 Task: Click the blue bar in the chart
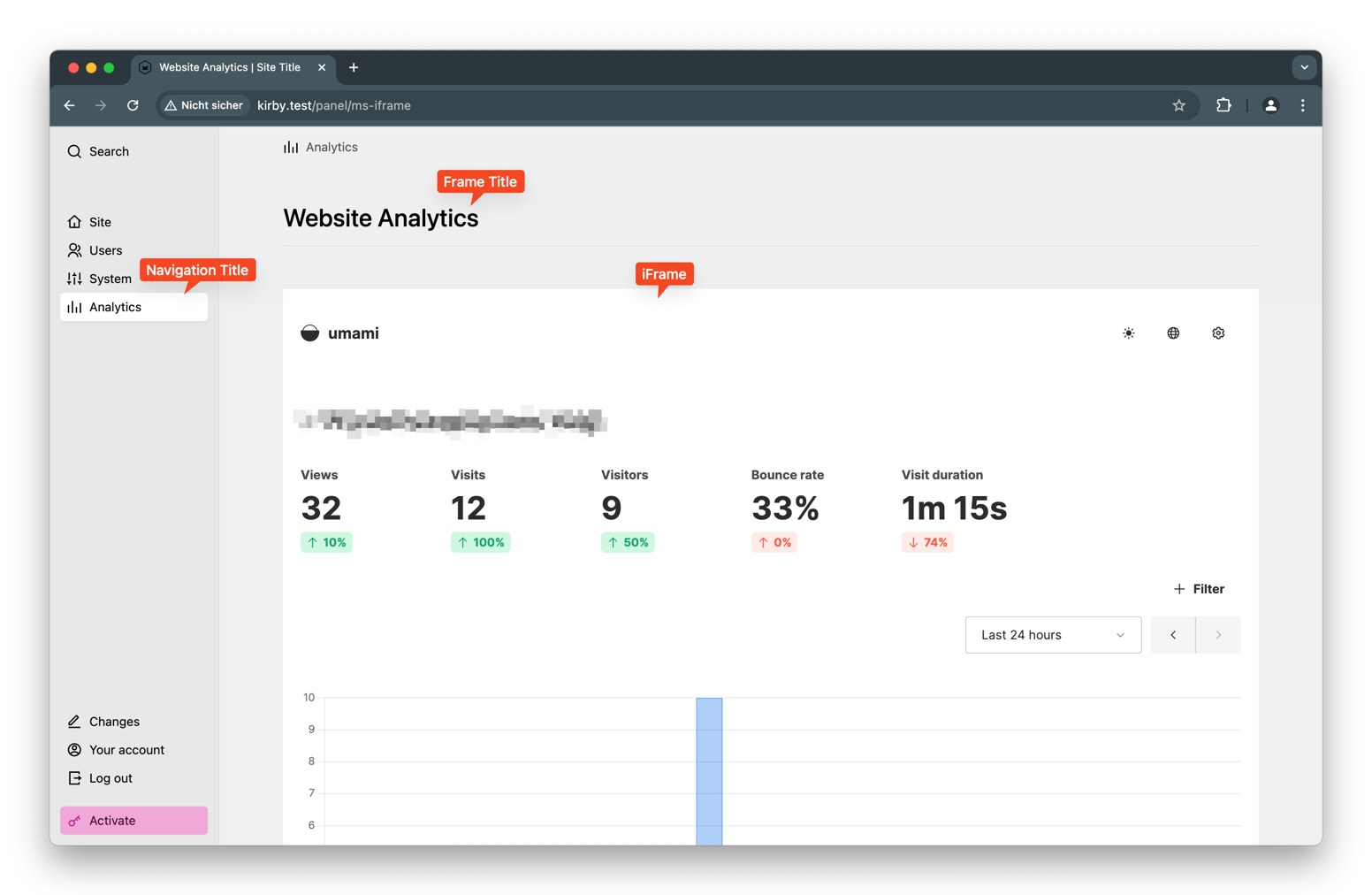point(709,771)
